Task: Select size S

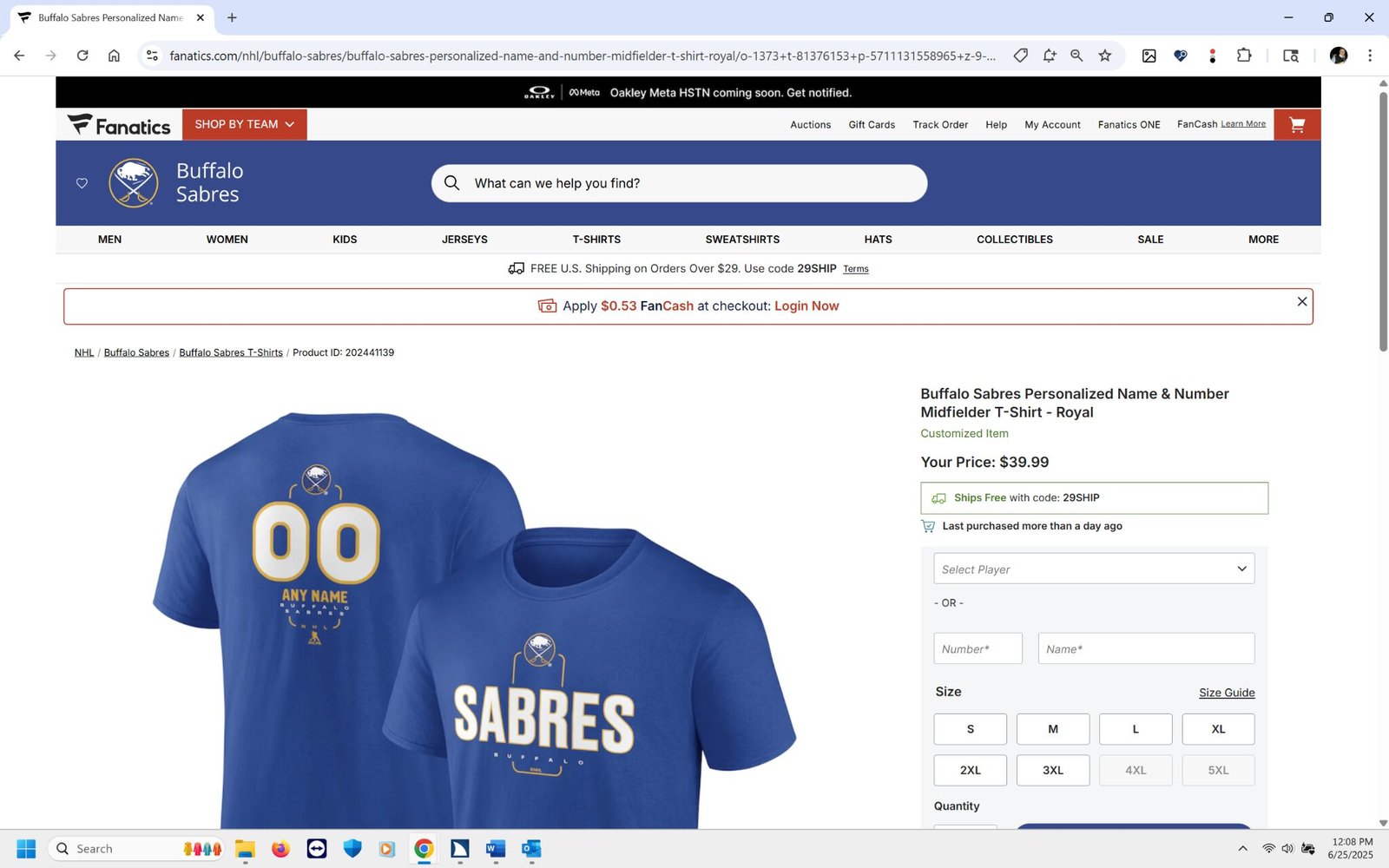Action: click(971, 729)
